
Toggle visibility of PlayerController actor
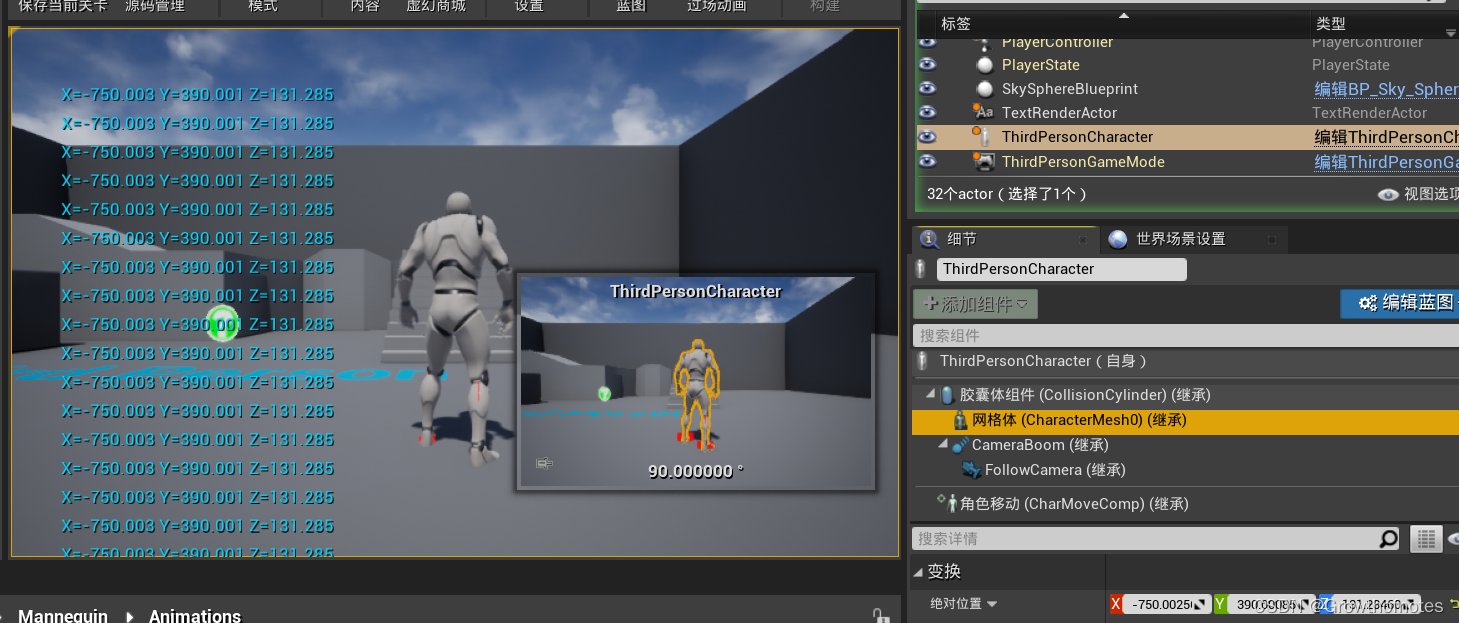[x=927, y=42]
